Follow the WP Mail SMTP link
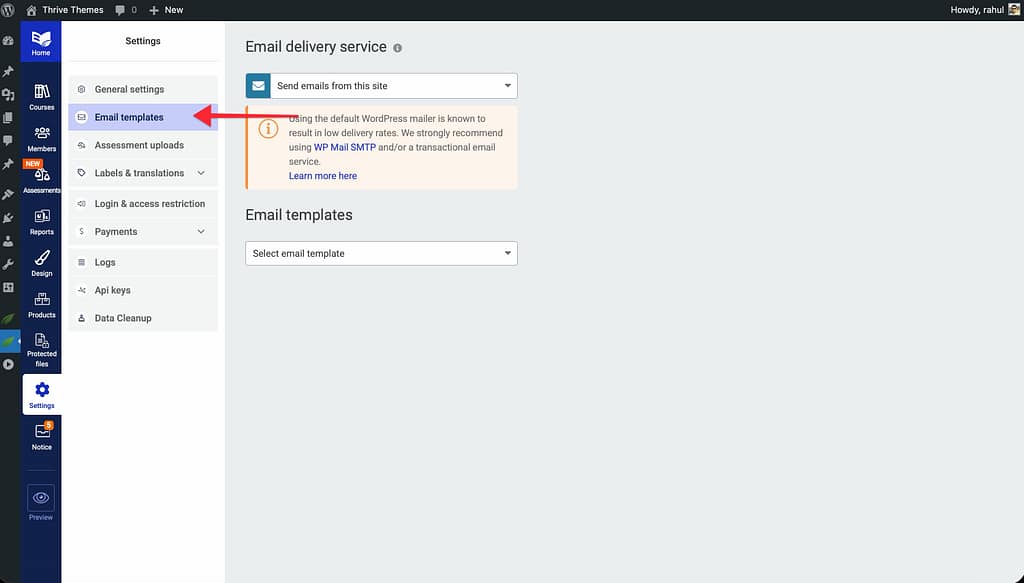The image size is (1024, 583). tap(344, 147)
